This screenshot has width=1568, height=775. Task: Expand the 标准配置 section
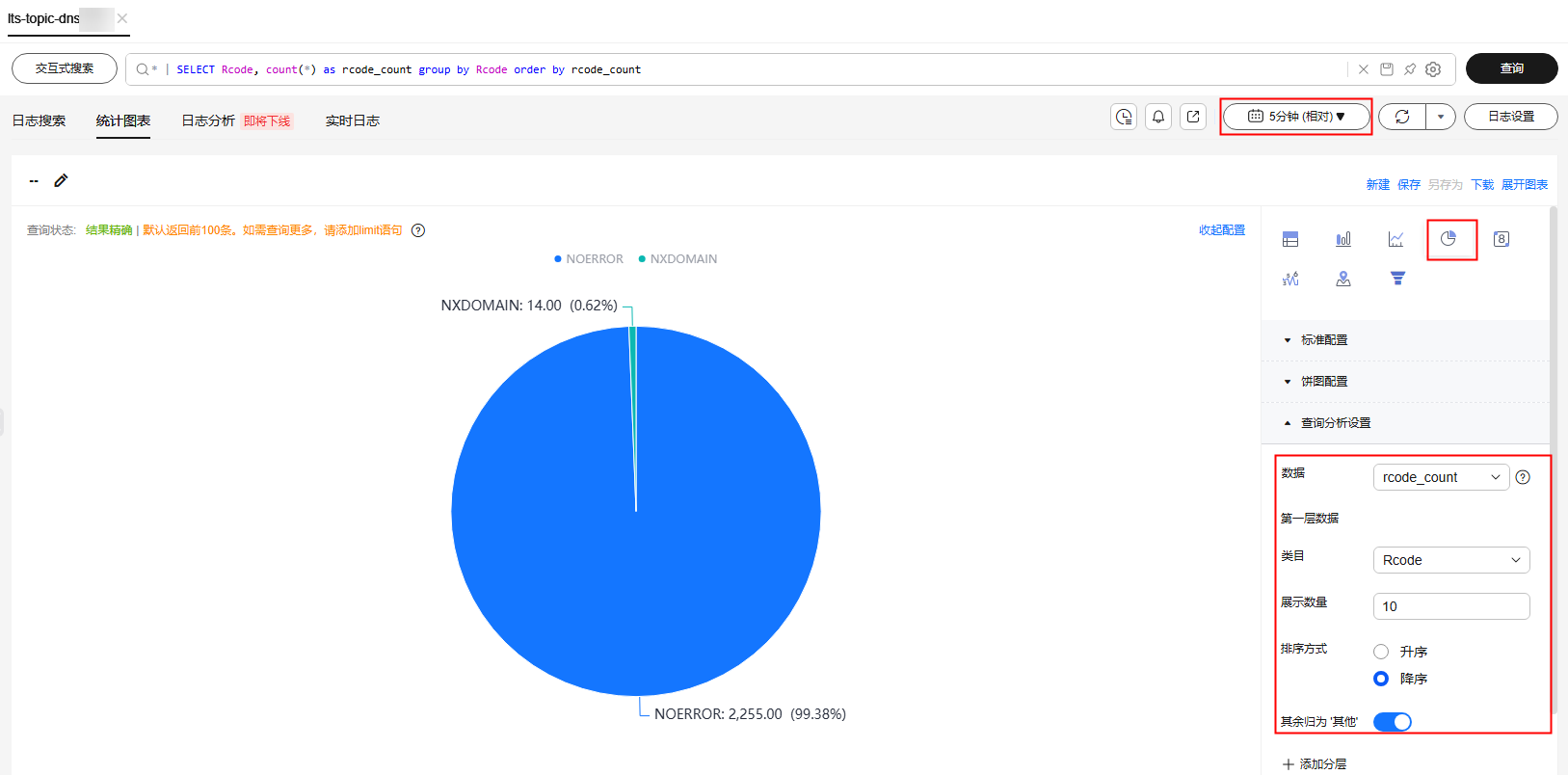tap(1407, 340)
